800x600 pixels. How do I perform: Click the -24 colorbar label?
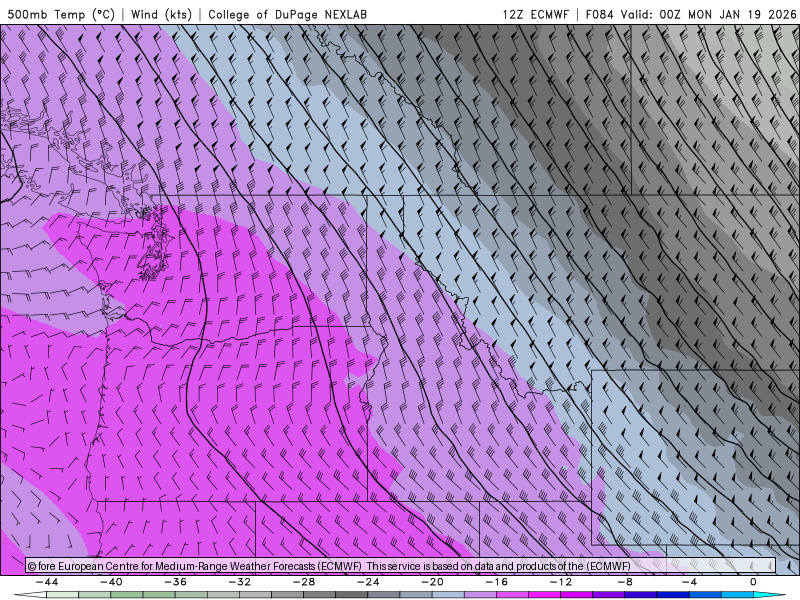[x=368, y=582]
